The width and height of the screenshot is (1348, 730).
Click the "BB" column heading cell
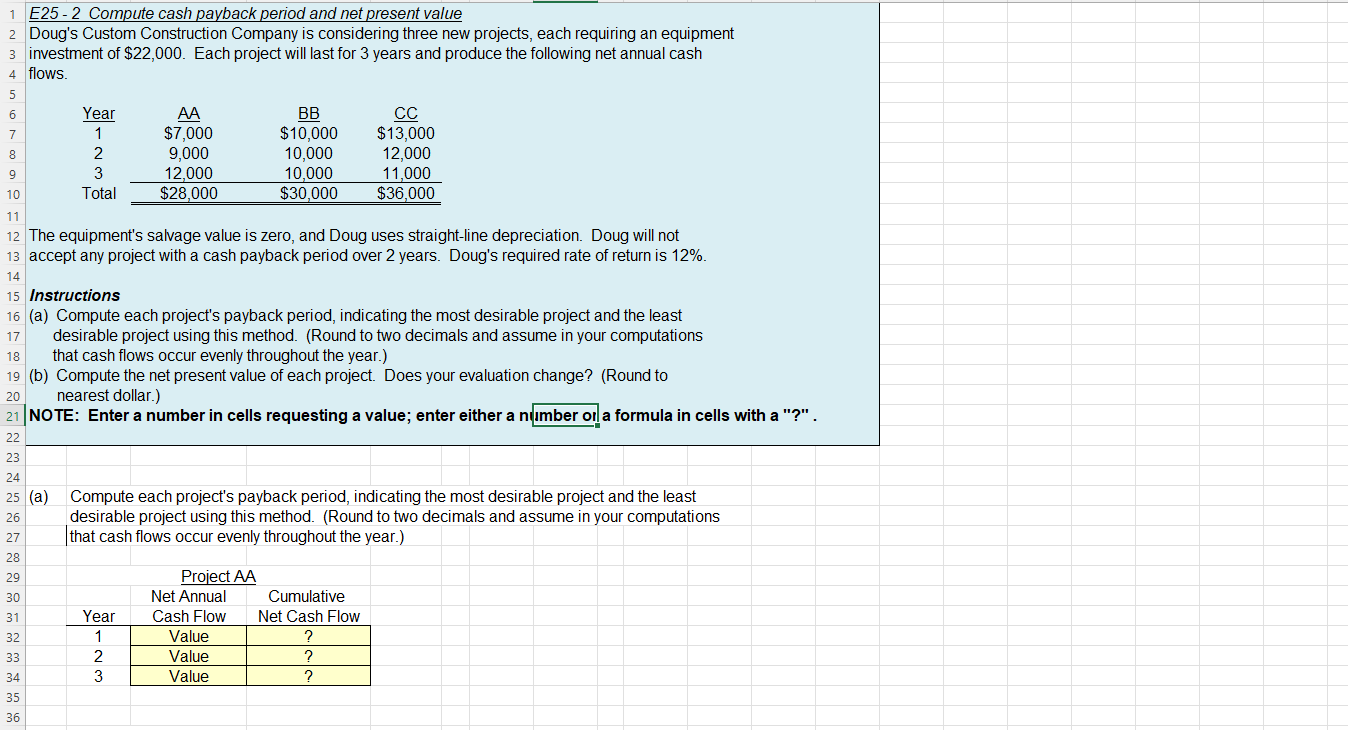pos(308,113)
